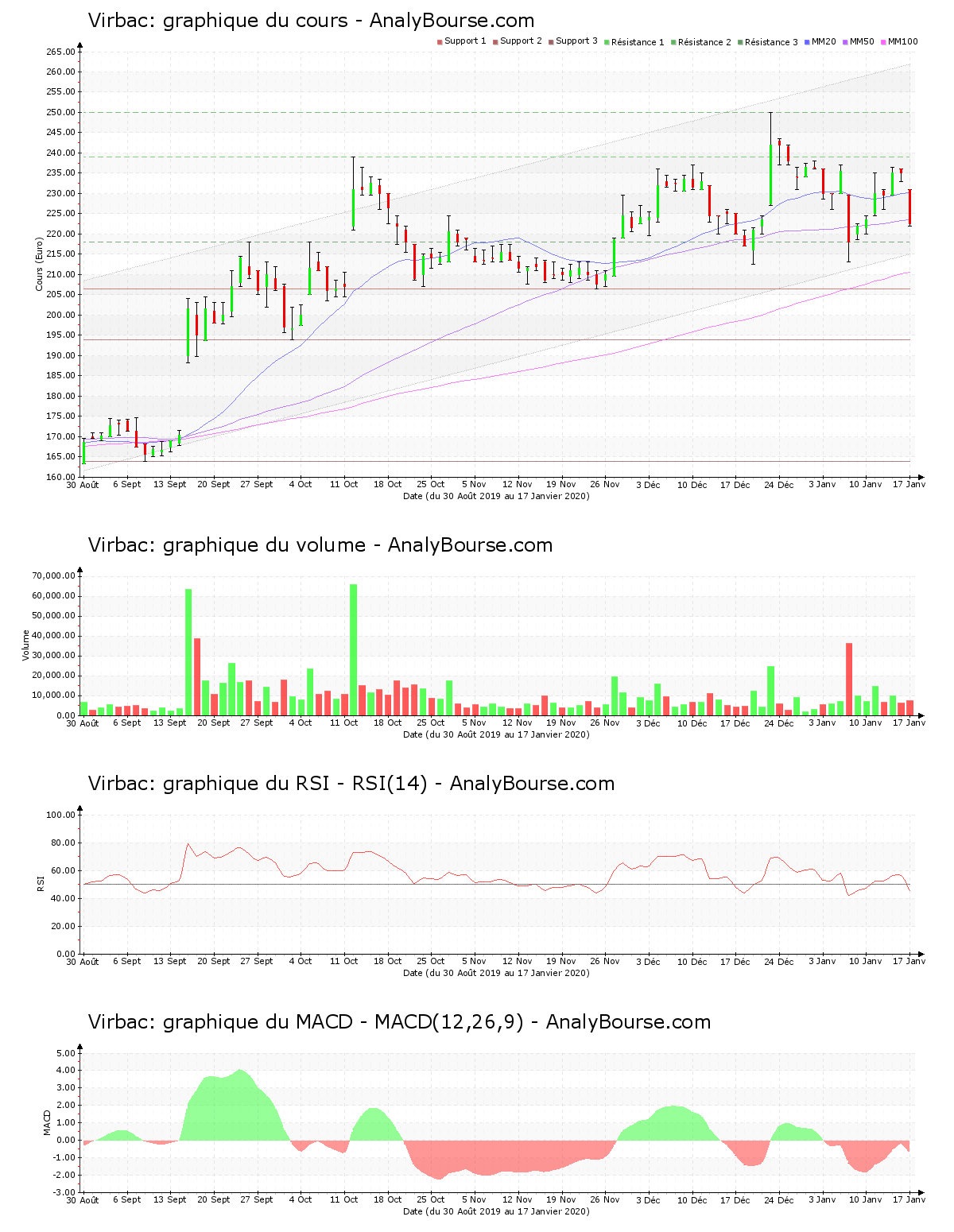Click the Support 1 legend color swatch
954x1232 pixels.
[x=440, y=41]
